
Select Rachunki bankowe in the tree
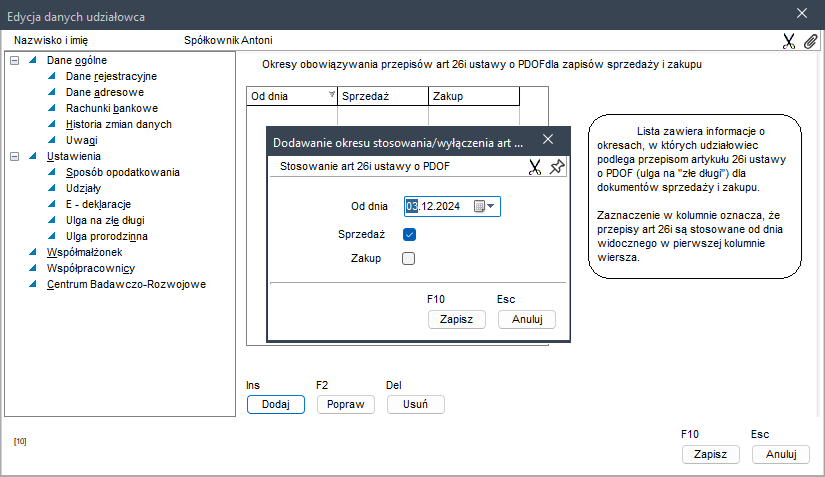coord(111,108)
